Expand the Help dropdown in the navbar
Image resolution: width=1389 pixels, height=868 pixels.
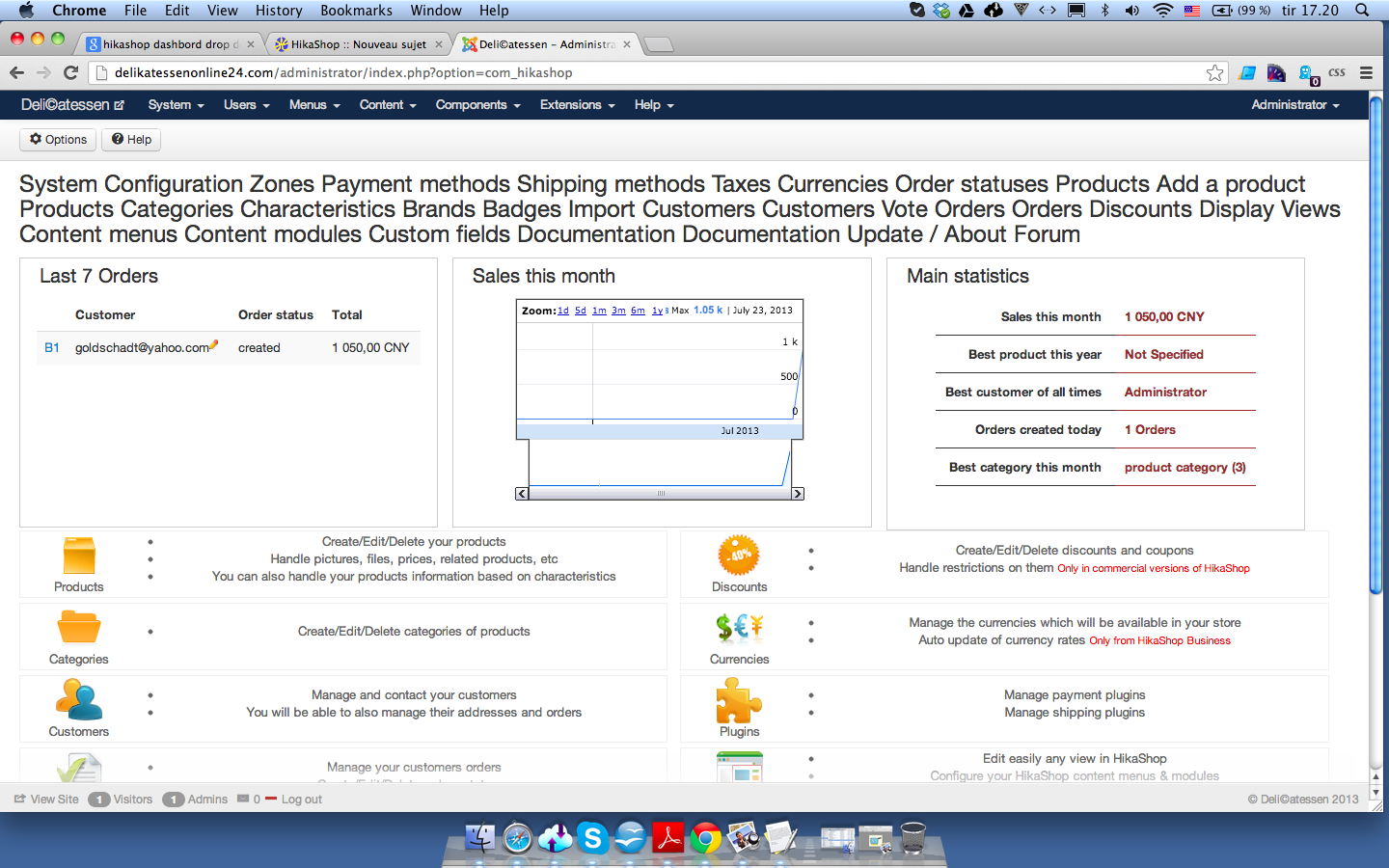point(654,105)
